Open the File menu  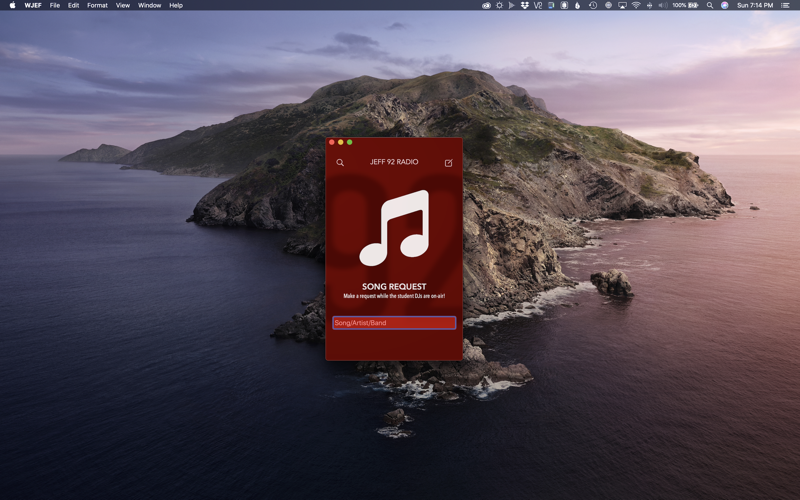click(x=55, y=5)
